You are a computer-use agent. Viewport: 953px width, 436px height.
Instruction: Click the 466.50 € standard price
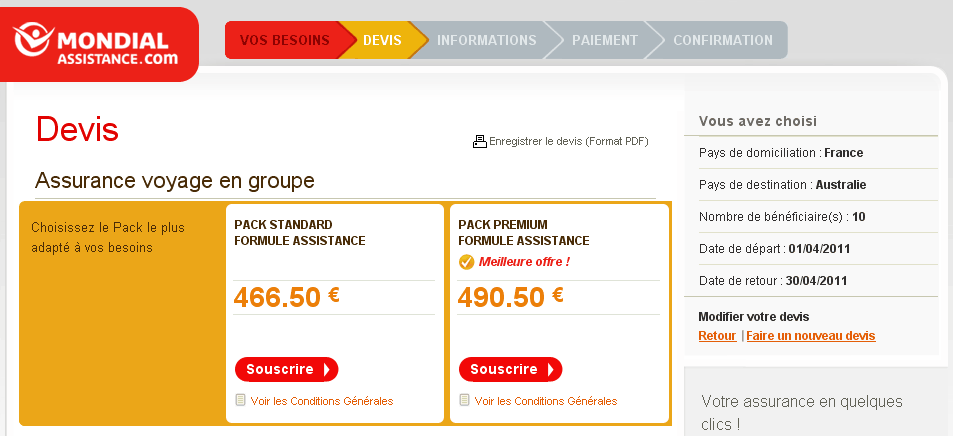pyautogui.click(x=286, y=297)
